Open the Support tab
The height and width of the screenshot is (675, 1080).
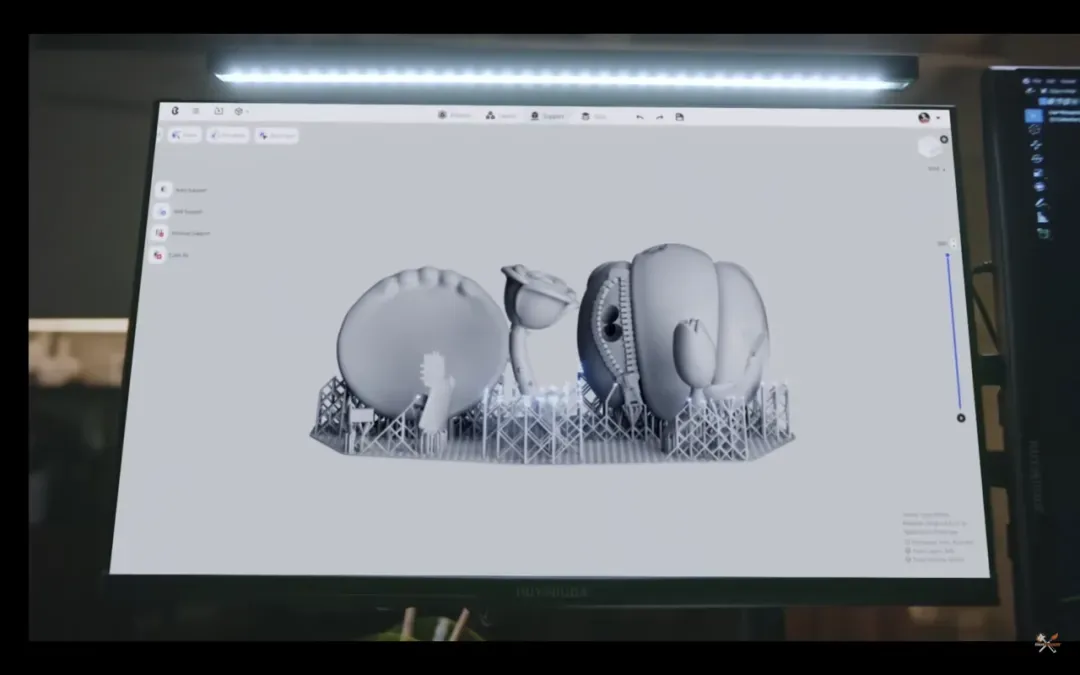click(547, 116)
